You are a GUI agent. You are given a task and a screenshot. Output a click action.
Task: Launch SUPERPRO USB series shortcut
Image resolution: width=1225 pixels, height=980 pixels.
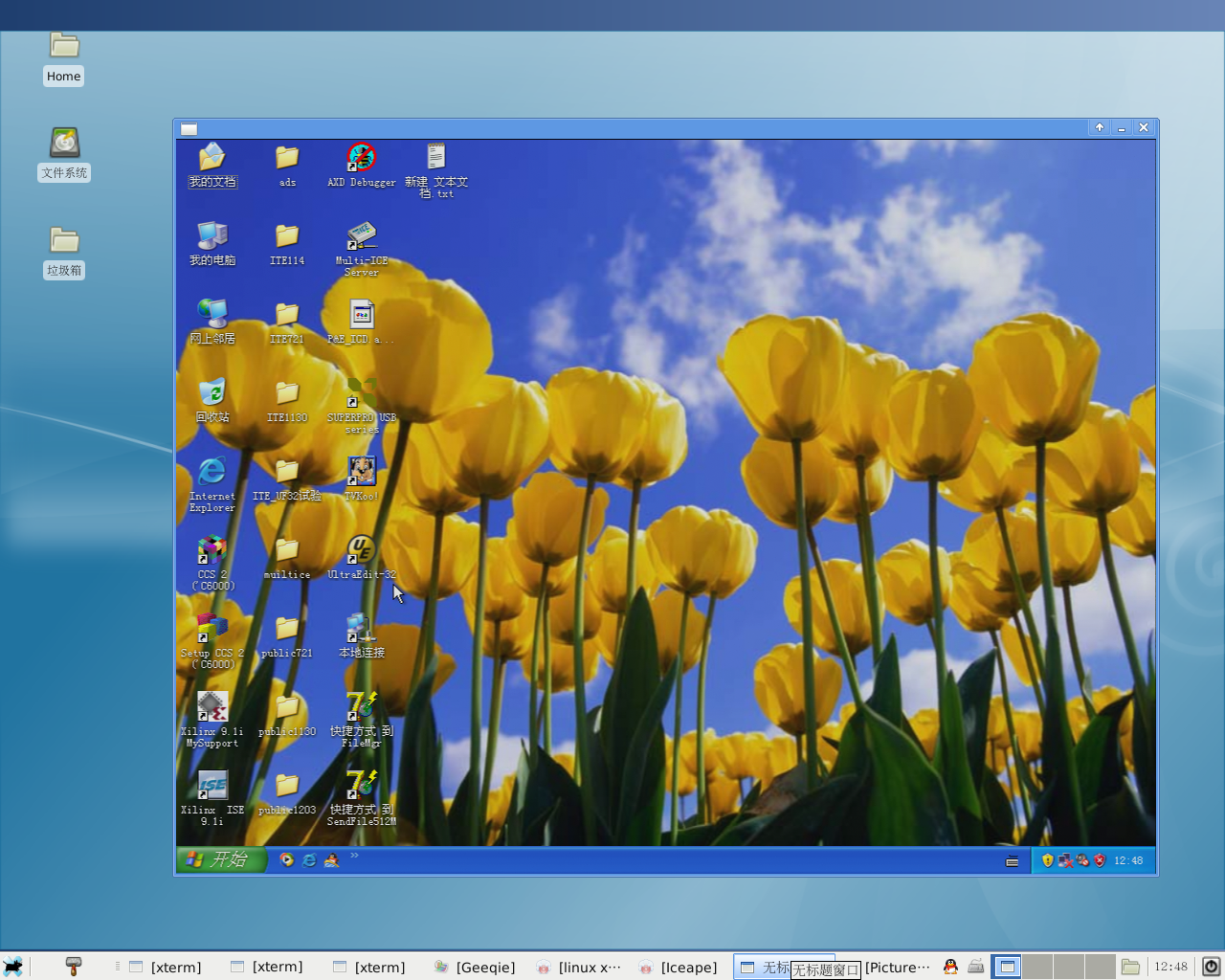point(361,406)
